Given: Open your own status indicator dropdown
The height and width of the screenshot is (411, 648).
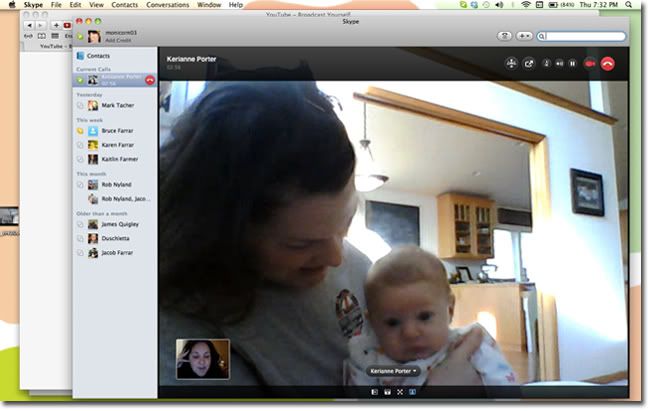Looking at the screenshot, I should coord(80,37).
